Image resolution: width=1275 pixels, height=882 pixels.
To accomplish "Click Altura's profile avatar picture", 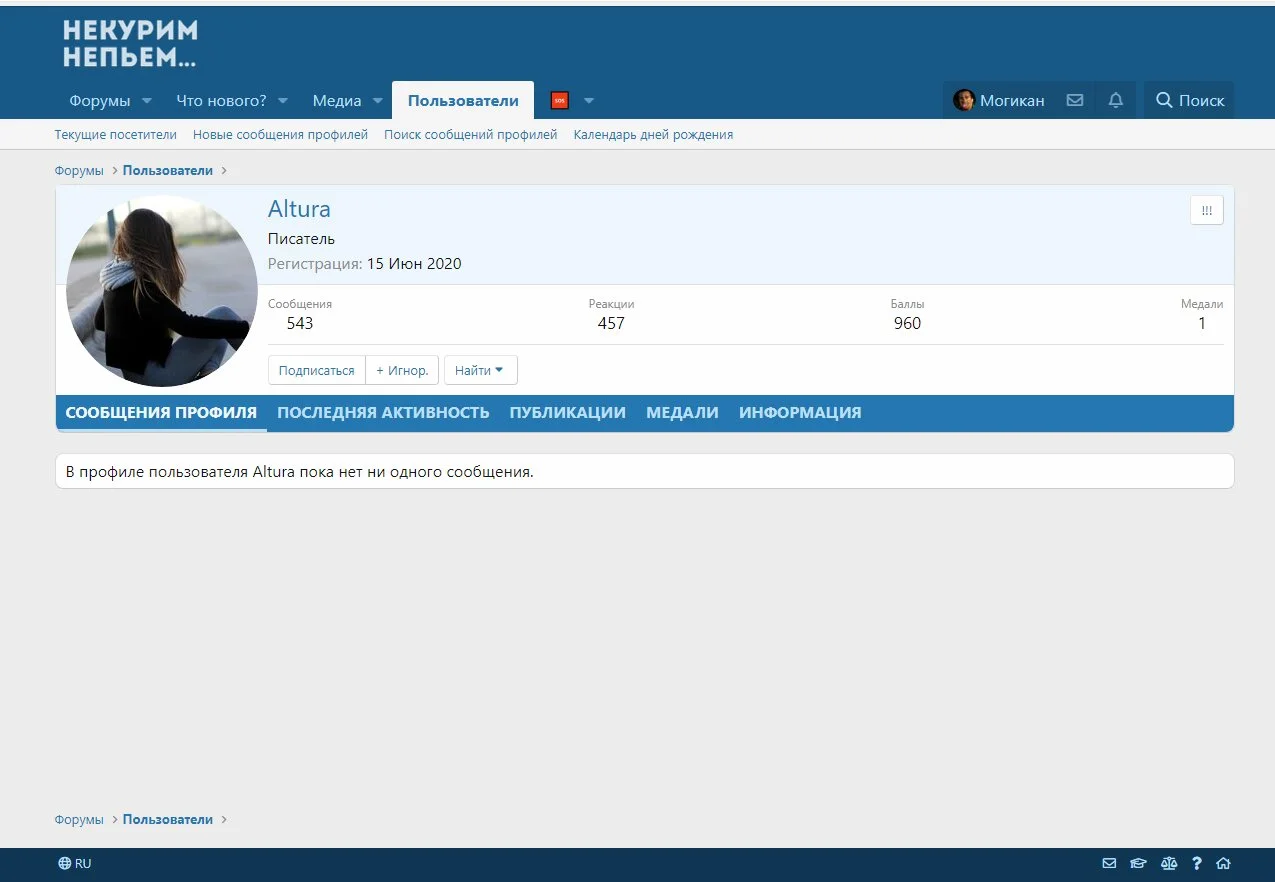I will pos(162,291).
